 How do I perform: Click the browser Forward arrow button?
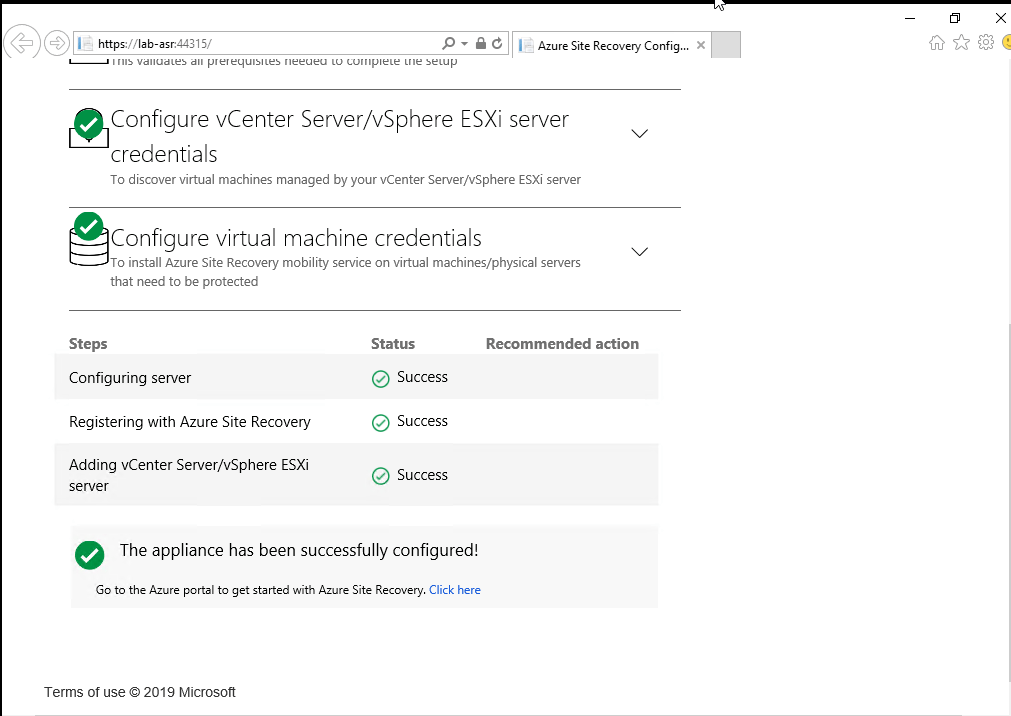tap(57, 43)
